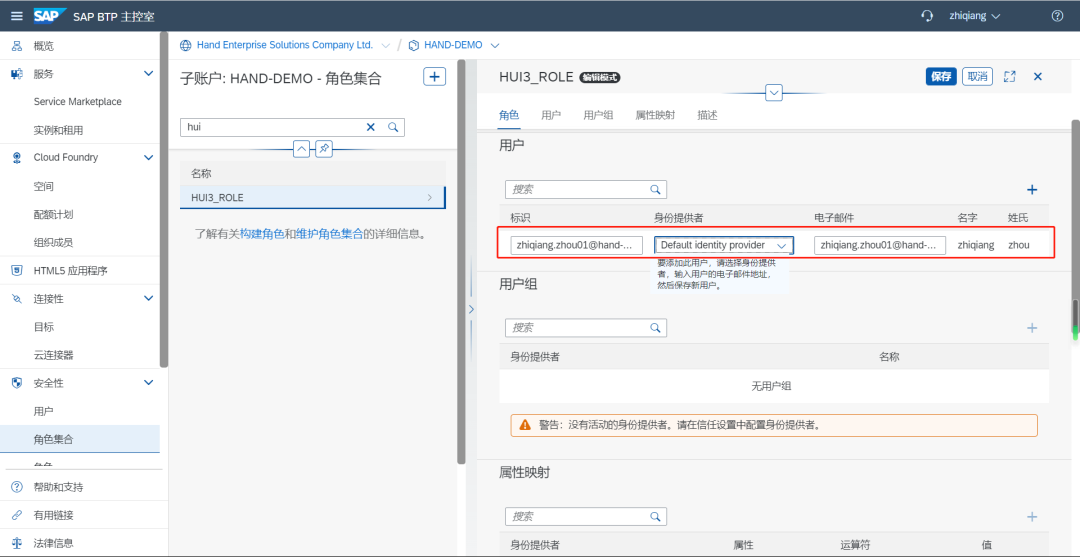Image resolution: width=1080 pixels, height=557 pixels.
Task: Switch to the 用户 tab
Action: [x=551, y=115]
